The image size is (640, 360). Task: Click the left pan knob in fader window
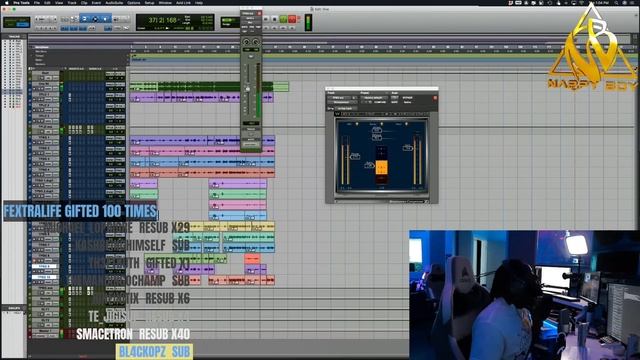coord(246,42)
